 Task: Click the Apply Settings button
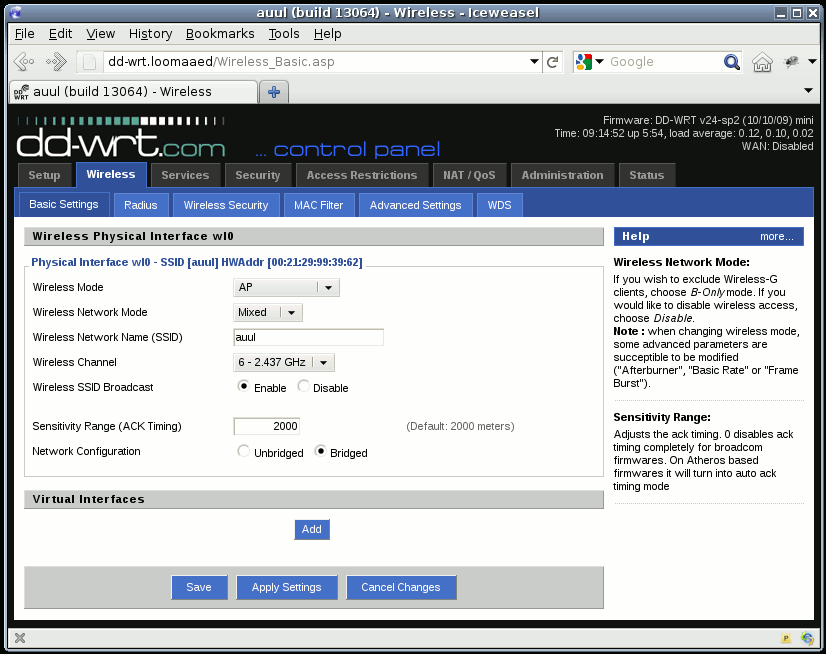point(287,588)
